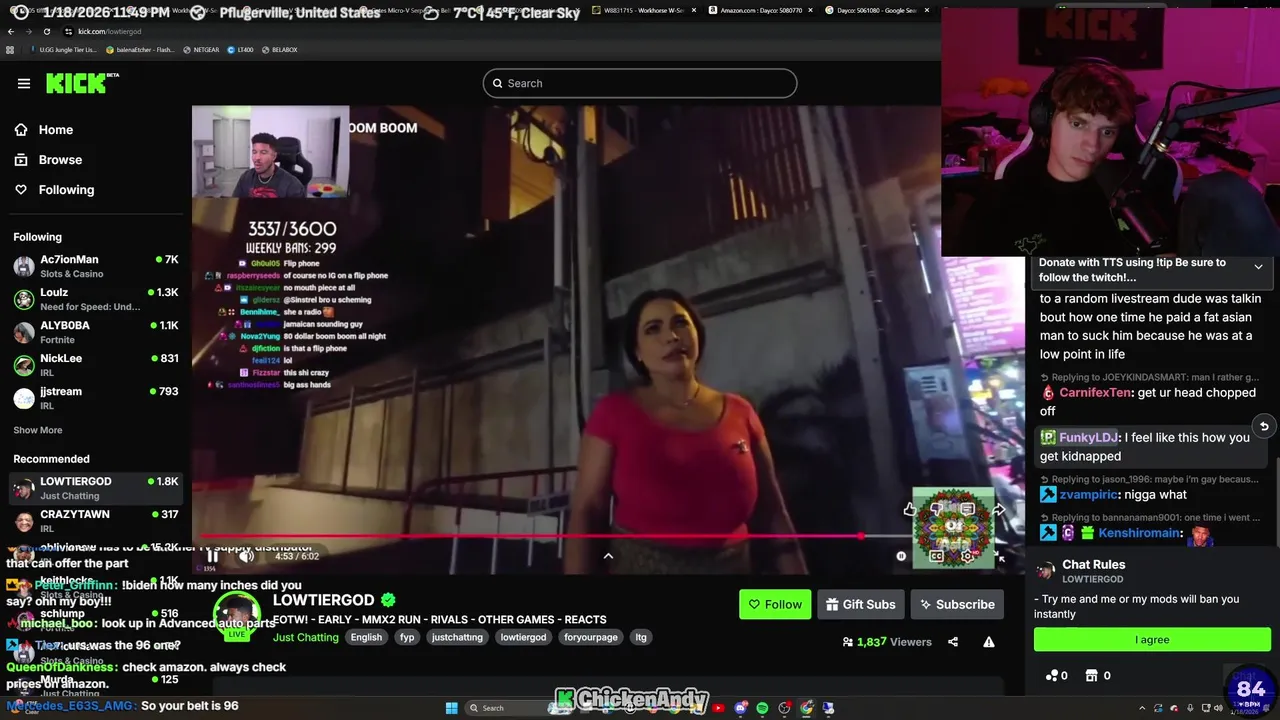
Task: Click Kenshiromain username in chat
Action: pos(1141,533)
